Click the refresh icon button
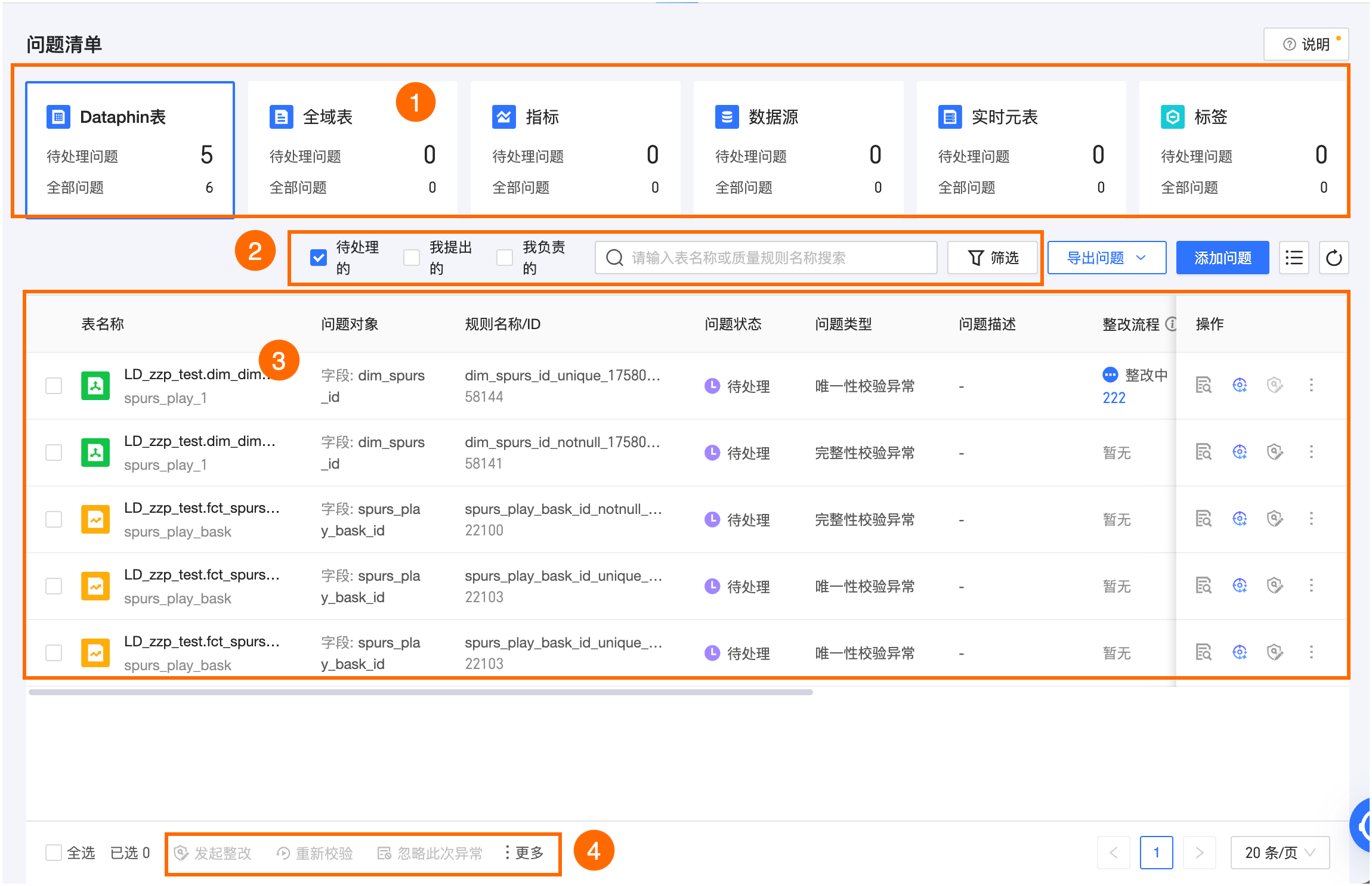Image resolution: width=1372 pixels, height=886 pixels. 1333,258
